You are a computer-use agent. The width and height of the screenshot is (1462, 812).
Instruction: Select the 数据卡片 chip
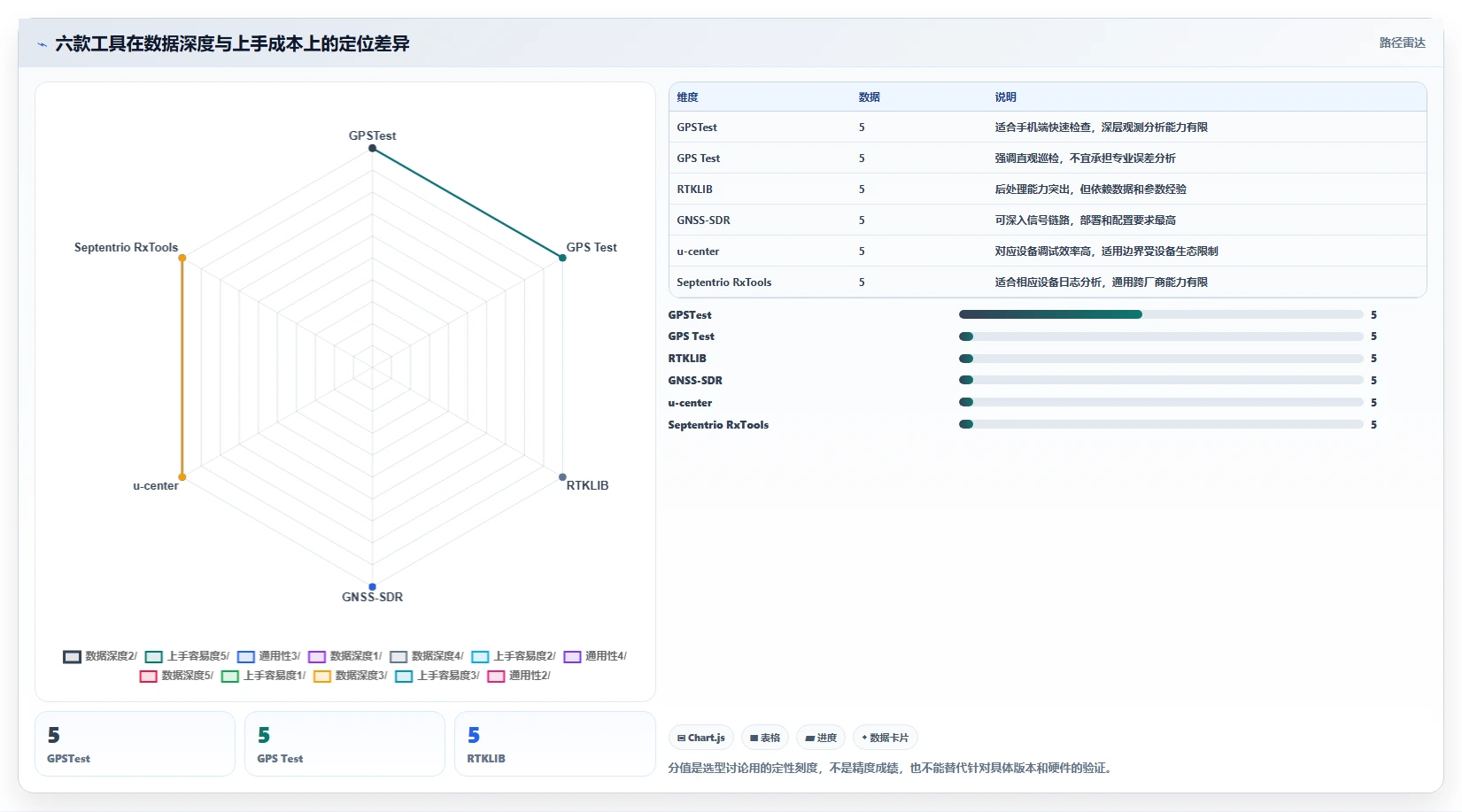click(x=886, y=738)
